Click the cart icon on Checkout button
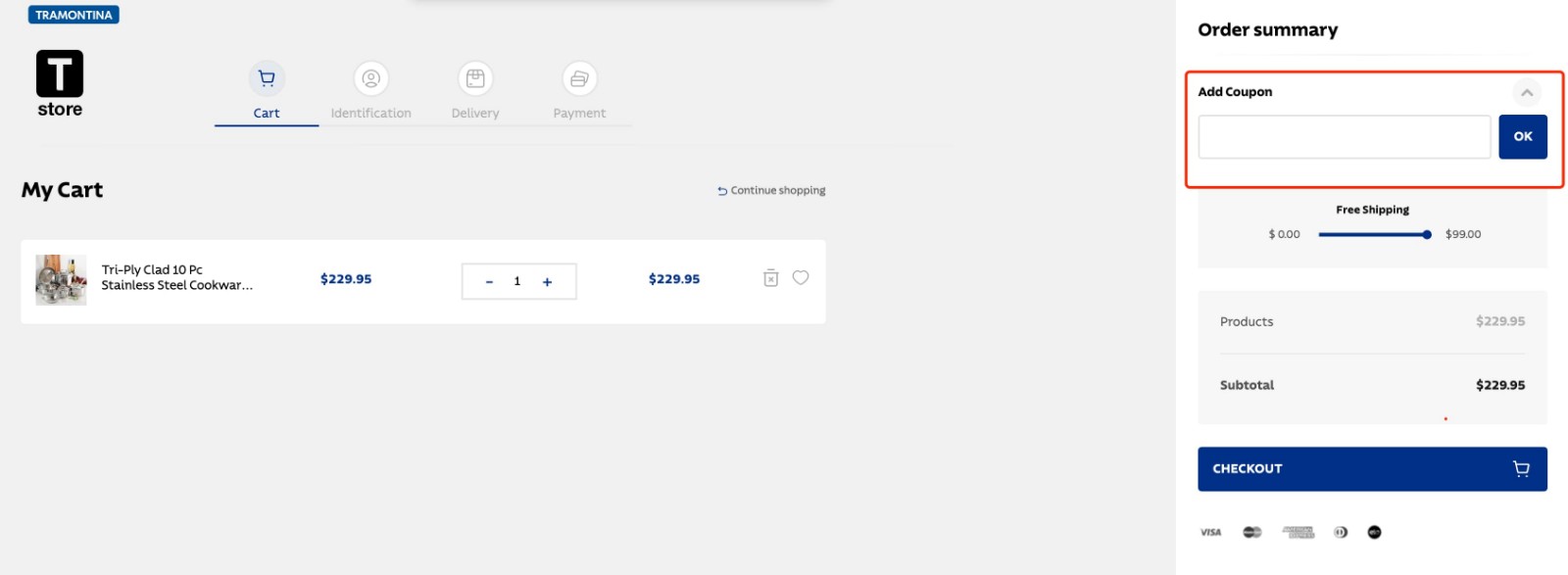The width and height of the screenshot is (1568, 575). 1521,469
